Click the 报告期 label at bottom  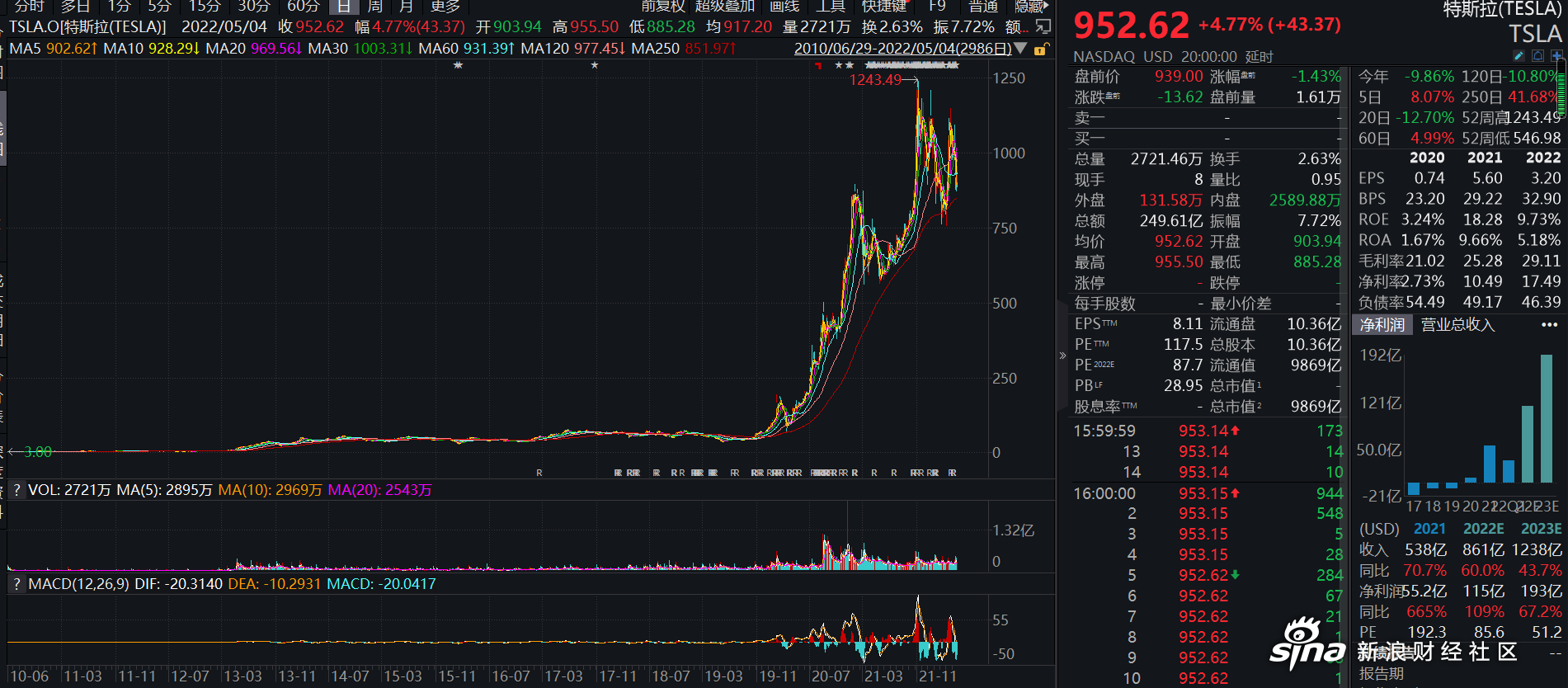pyautogui.click(x=1381, y=674)
